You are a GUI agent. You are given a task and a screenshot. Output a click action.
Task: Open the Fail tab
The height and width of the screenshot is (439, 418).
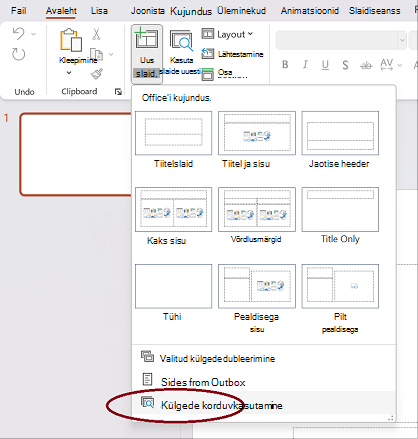[18, 11]
